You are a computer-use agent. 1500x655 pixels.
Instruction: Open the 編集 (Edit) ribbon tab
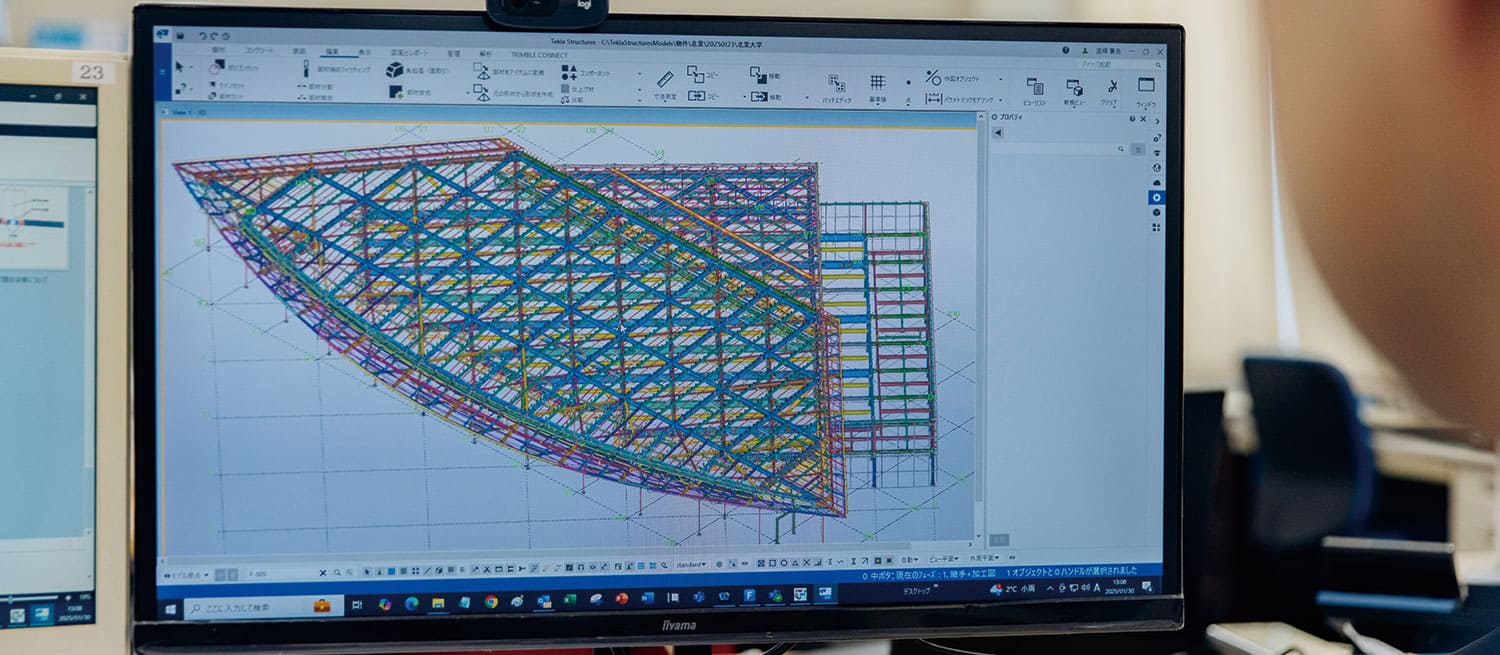330,52
